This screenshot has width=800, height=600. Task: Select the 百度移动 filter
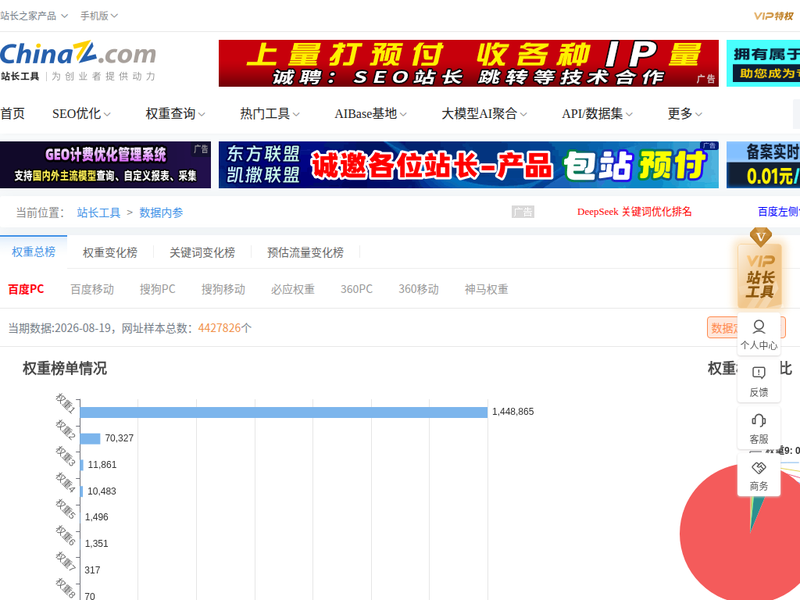92,289
